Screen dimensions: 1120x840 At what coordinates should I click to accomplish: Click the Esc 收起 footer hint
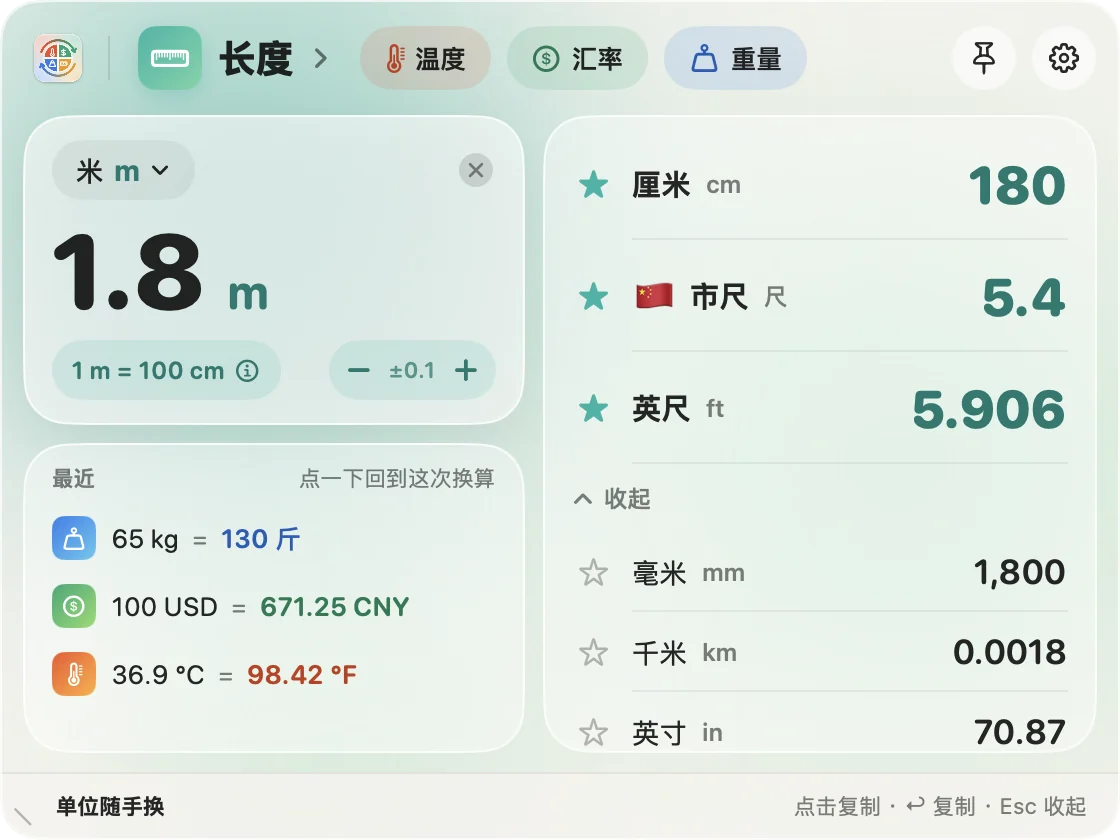tap(1043, 806)
